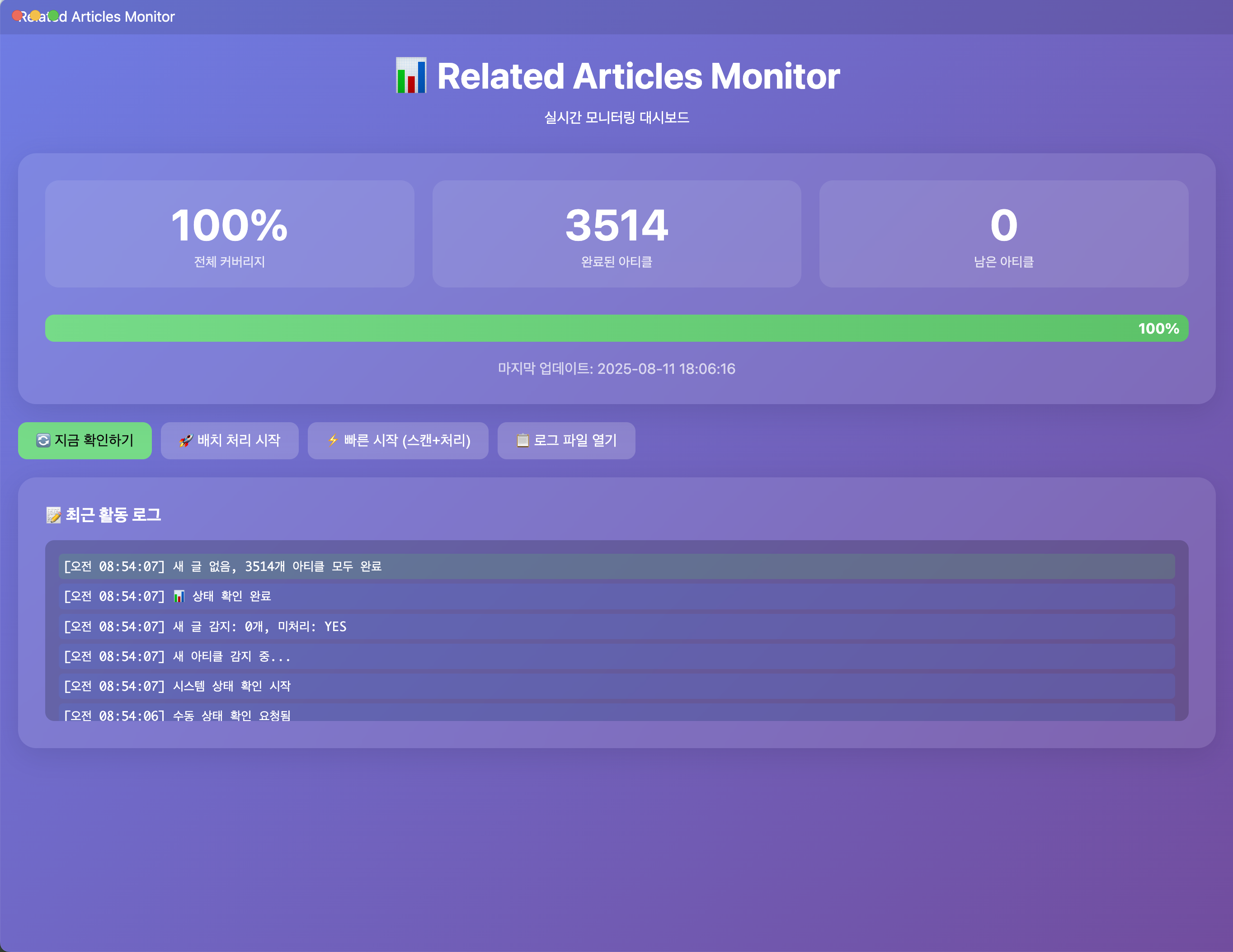Click the refresh icon on 지금 확인하기
The image size is (1233, 952).
(x=43, y=440)
